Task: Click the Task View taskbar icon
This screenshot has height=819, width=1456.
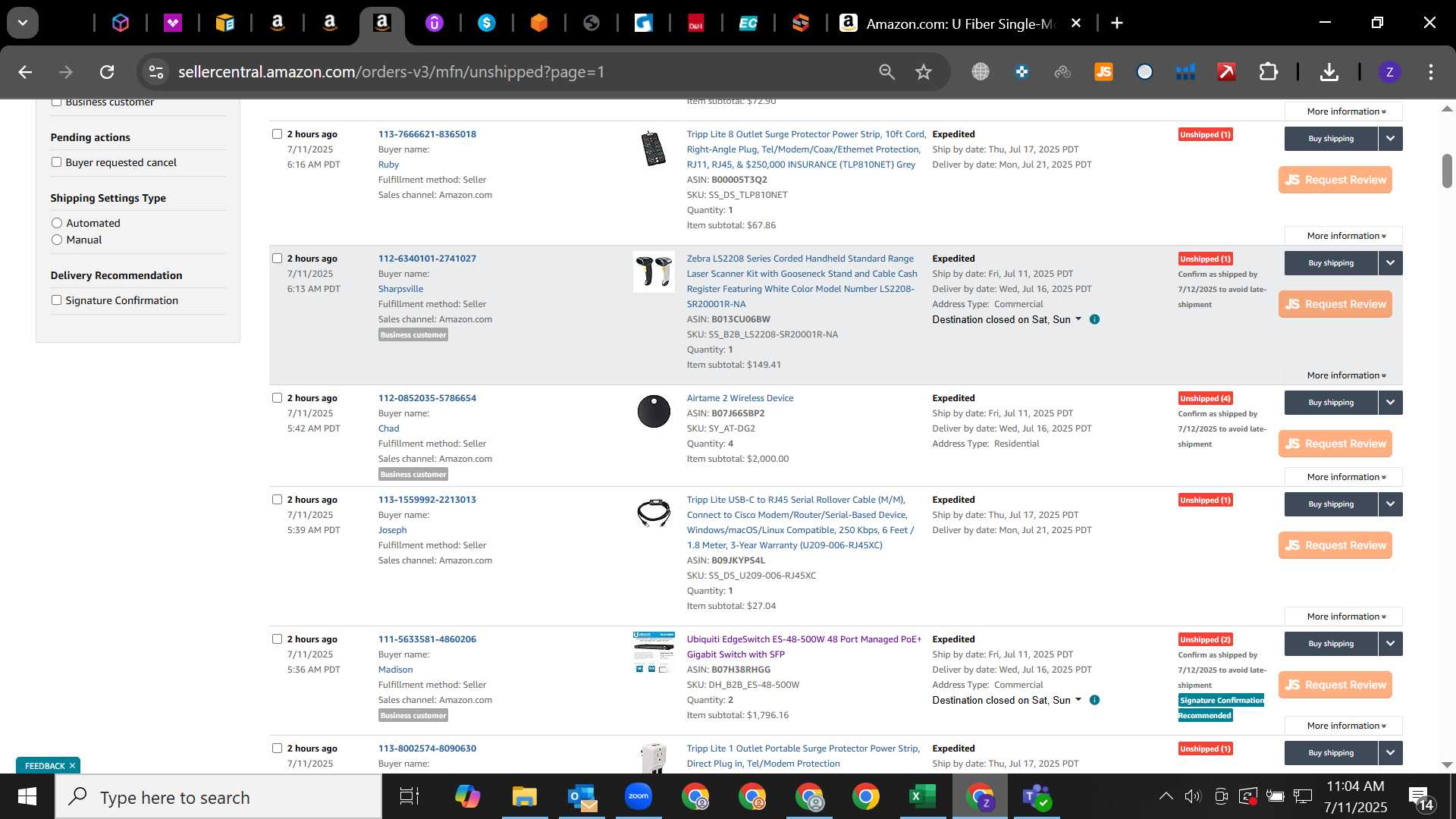Action: [x=409, y=796]
